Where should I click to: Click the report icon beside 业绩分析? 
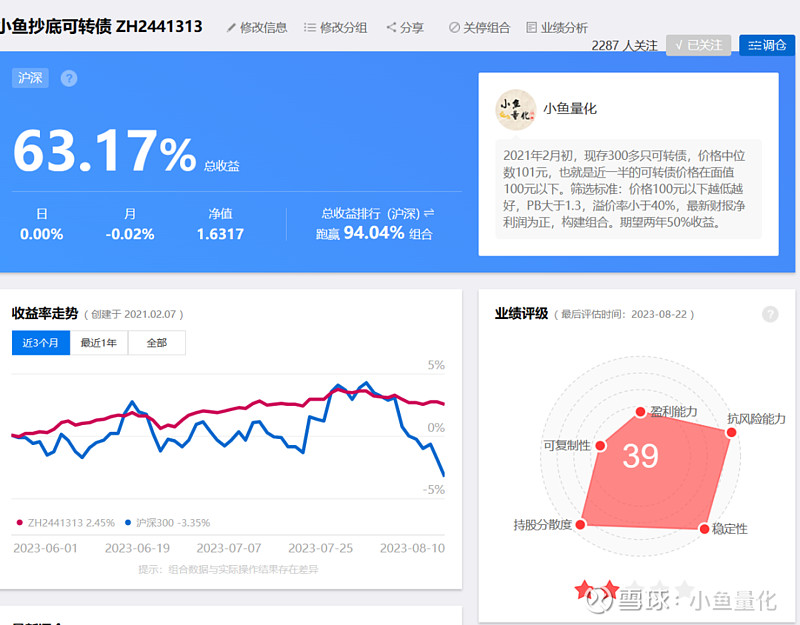click(532, 27)
